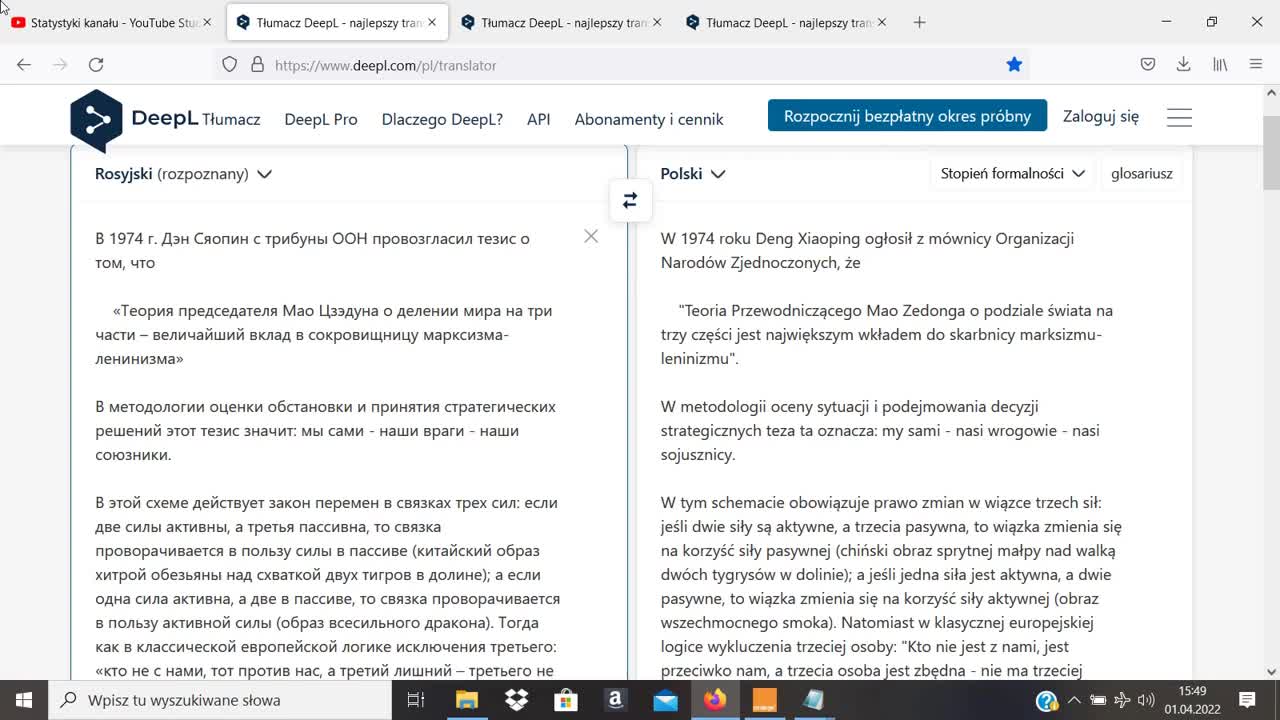Click the taskbar clock and date
The width and height of the screenshot is (1280, 720).
coord(1192,700)
